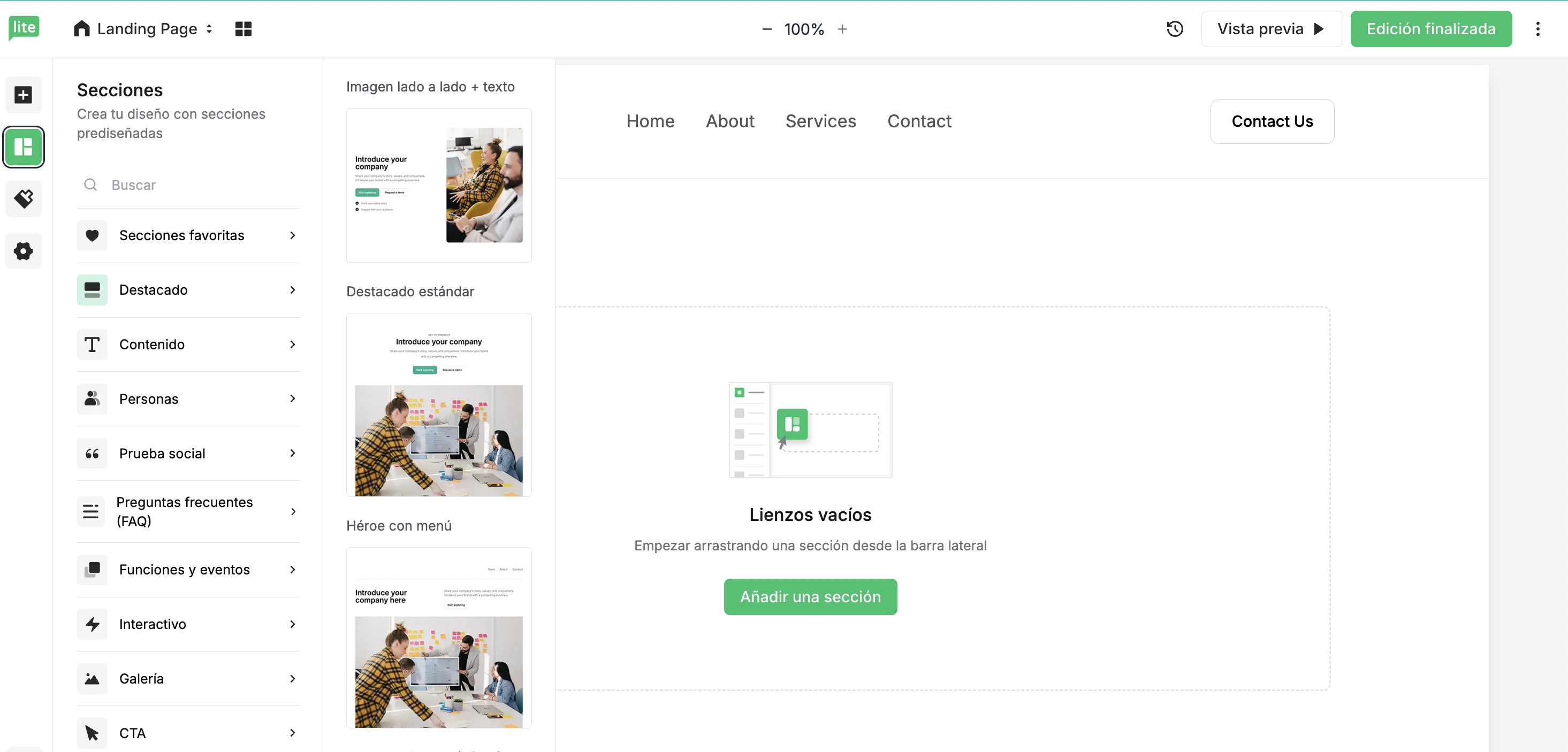Click the lite logo icon

24,28
